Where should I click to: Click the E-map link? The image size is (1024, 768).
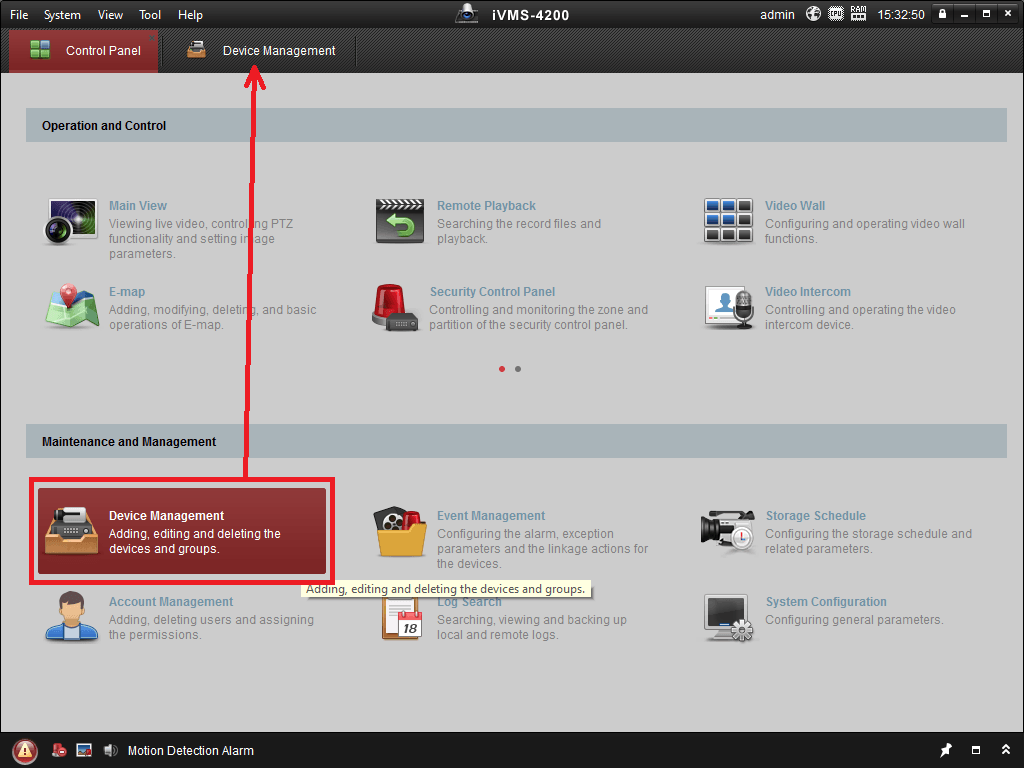click(127, 292)
